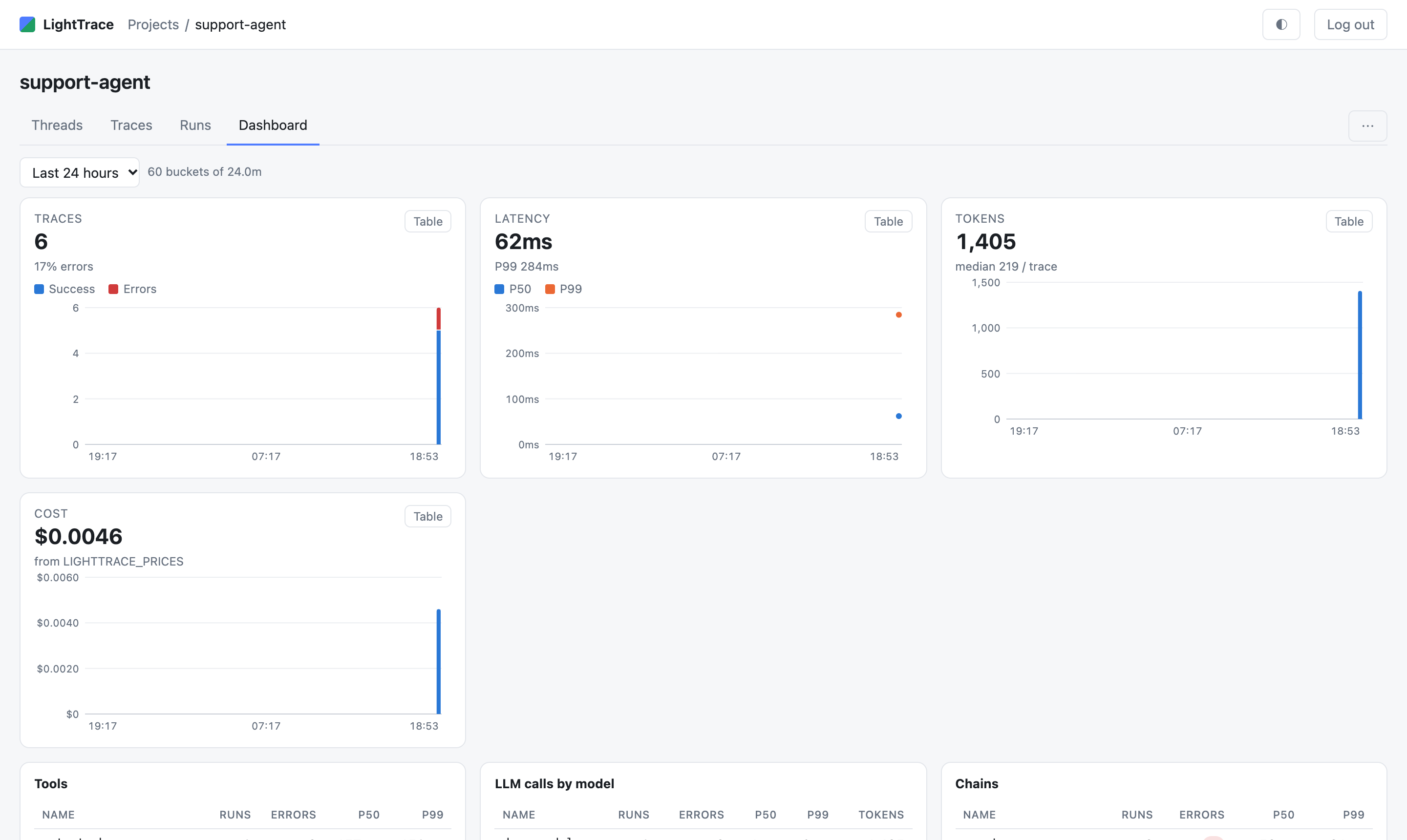Click the 'support-agent' page title
Image resolution: width=1407 pixels, height=840 pixels.
(85, 83)
